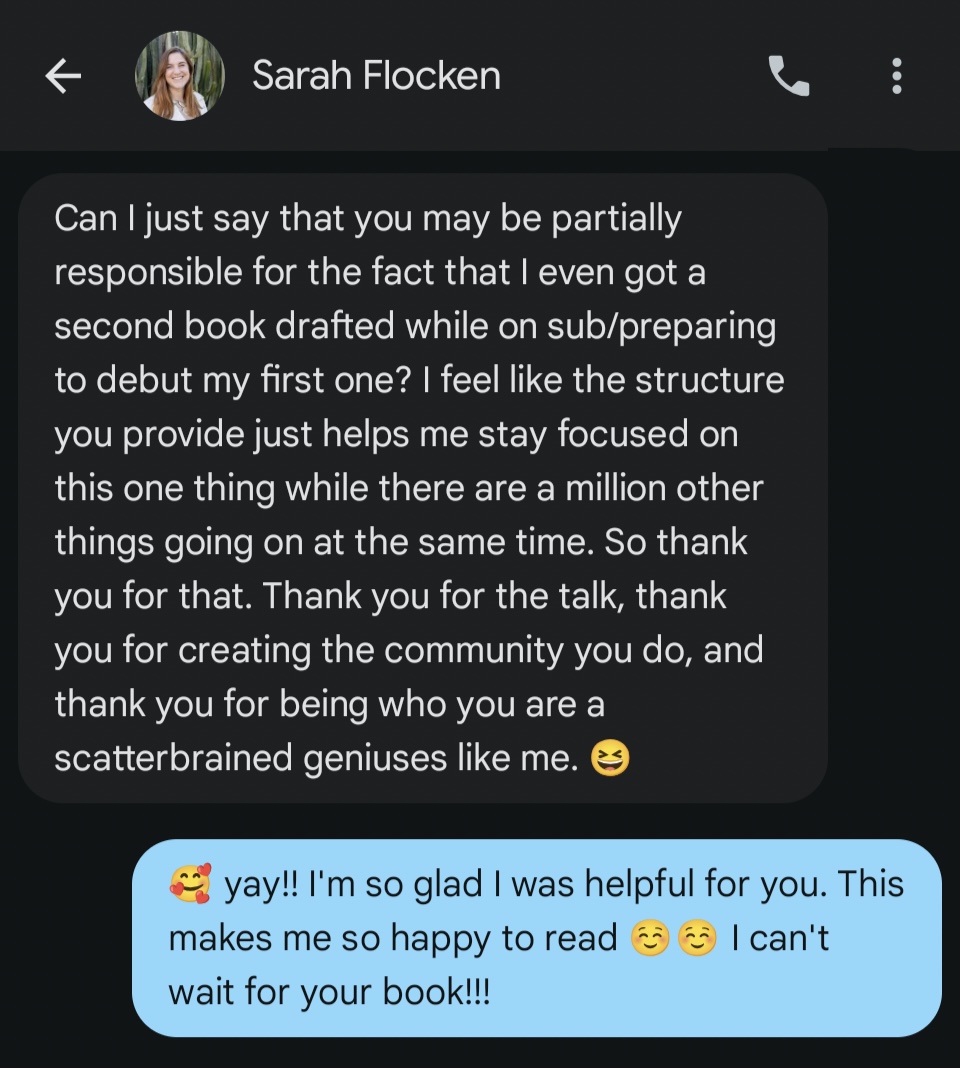Tap the word "community" in Sarah's message
The image size is (960, 1068).
pos(473,650)
